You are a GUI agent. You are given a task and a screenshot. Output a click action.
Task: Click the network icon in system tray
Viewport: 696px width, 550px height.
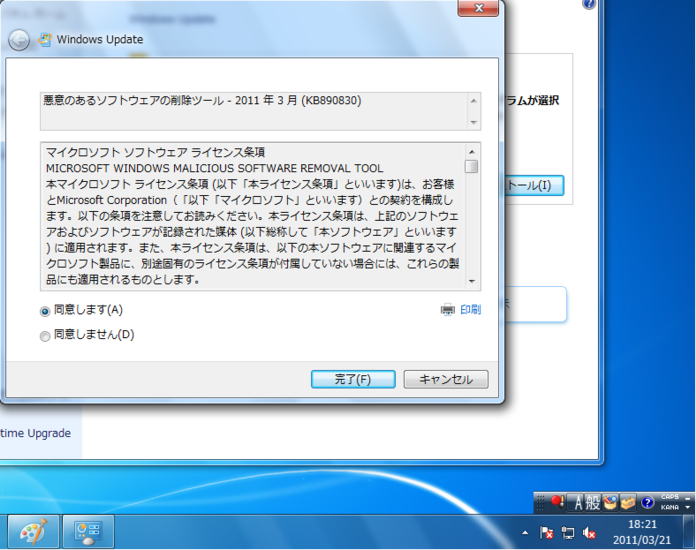[568, 533]
